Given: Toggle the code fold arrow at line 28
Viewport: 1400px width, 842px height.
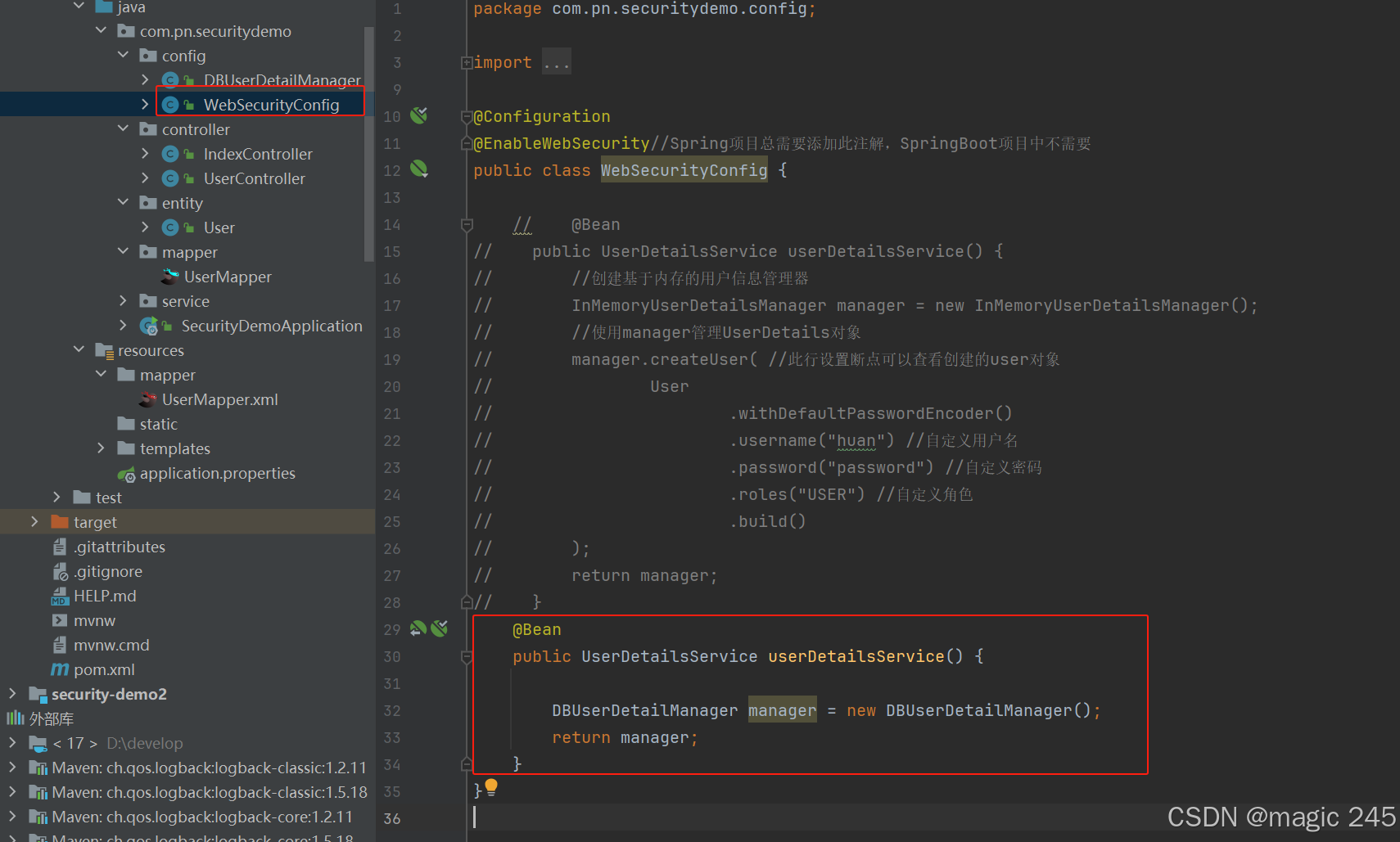Looking at the screenshot, I should point(465,601).
